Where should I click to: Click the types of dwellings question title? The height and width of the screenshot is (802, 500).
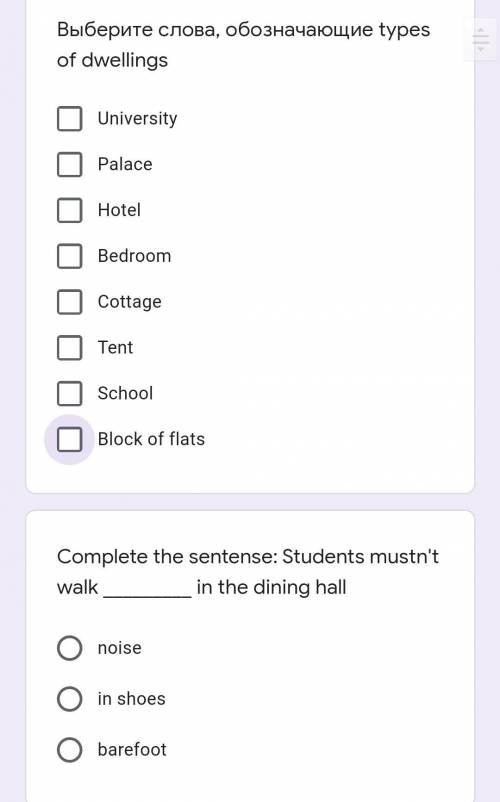click(x=243, y=45)
